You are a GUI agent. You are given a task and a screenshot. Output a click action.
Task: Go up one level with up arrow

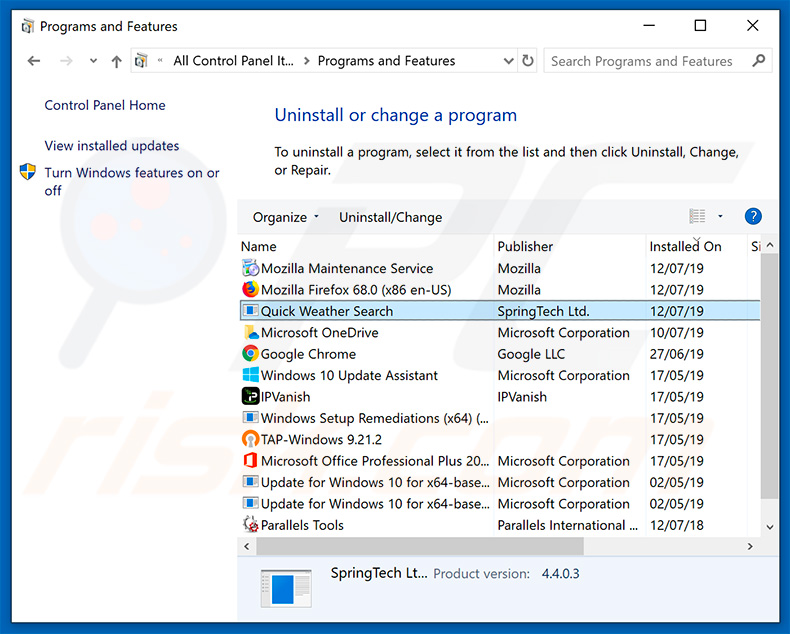(116, 61)
